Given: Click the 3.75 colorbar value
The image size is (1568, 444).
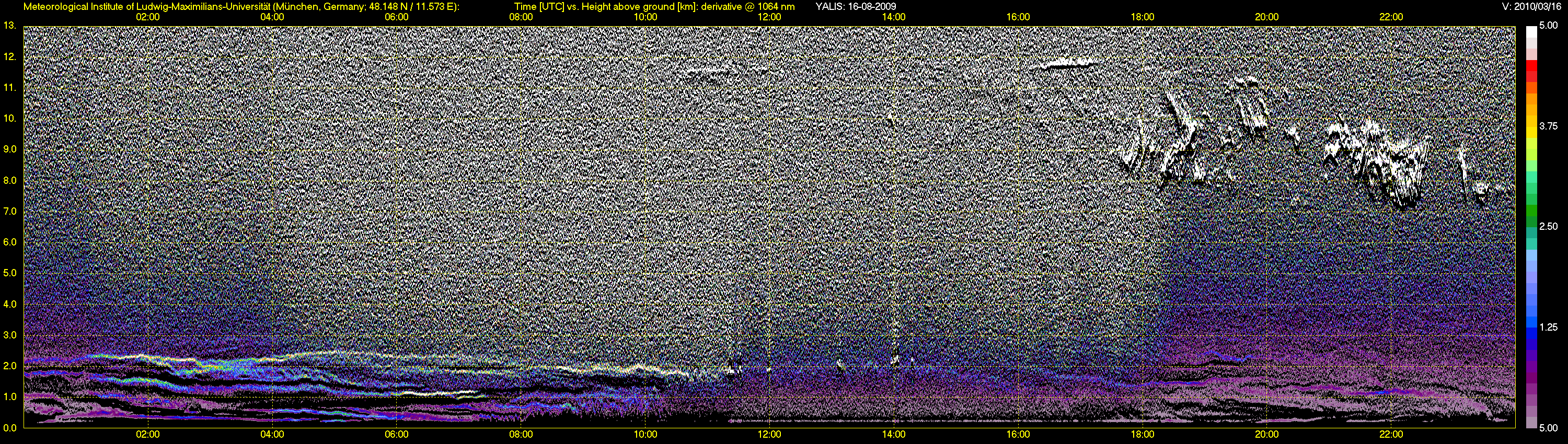Looking at the screenshot, I should click(x=1549, y=126).
